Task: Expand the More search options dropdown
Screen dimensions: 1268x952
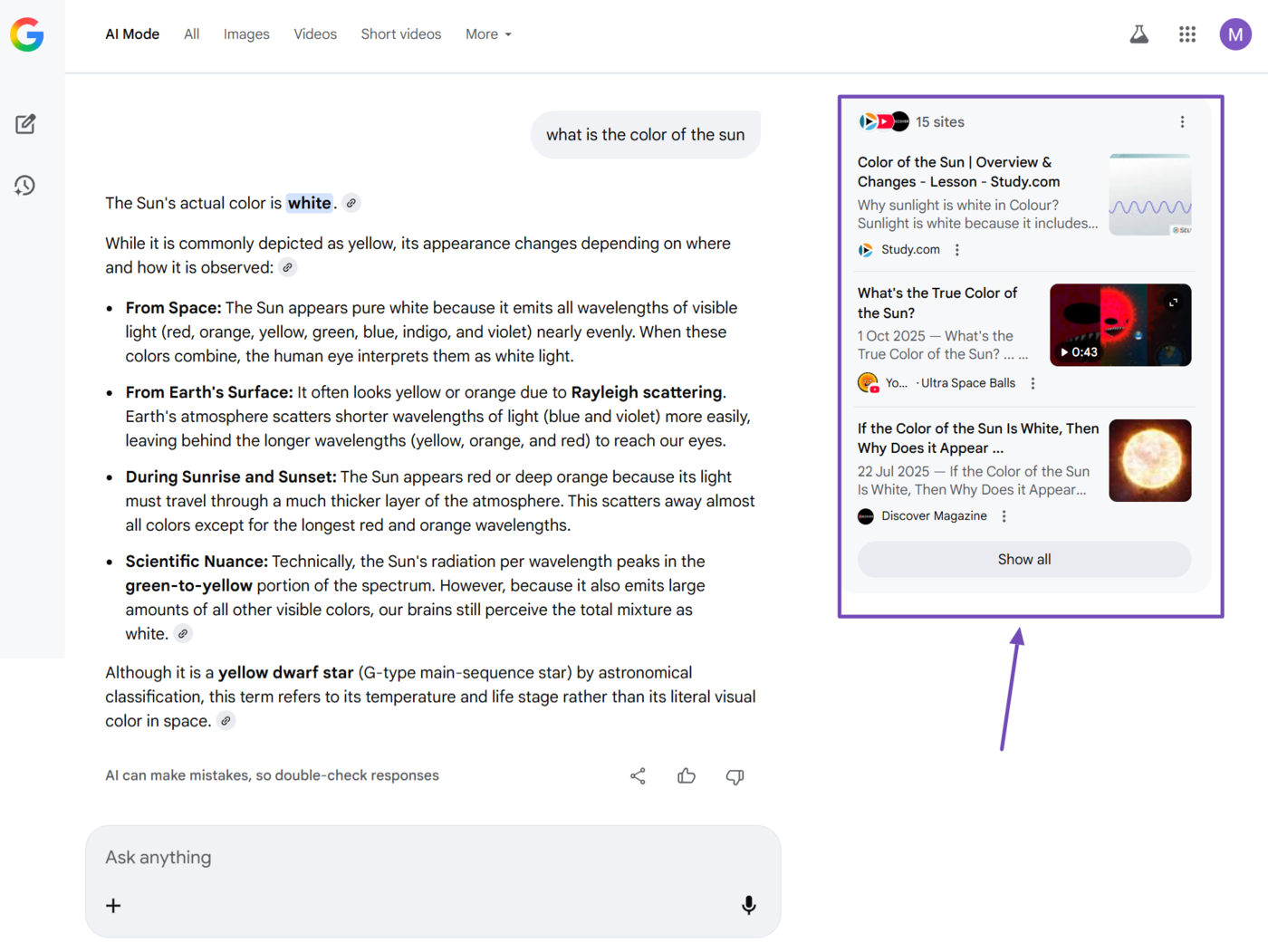Action: tap(487, 34)
